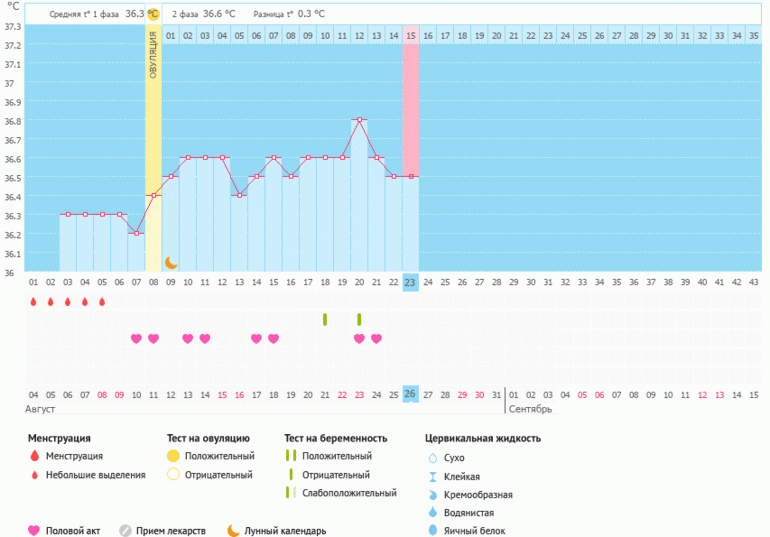Click the yellow овуляция column
770x537 pixels.
pyautogui.click(x=153, y=150)
